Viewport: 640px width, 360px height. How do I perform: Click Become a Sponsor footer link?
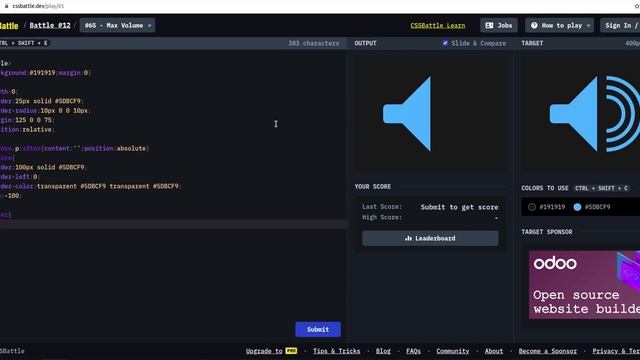click(548, 351)
